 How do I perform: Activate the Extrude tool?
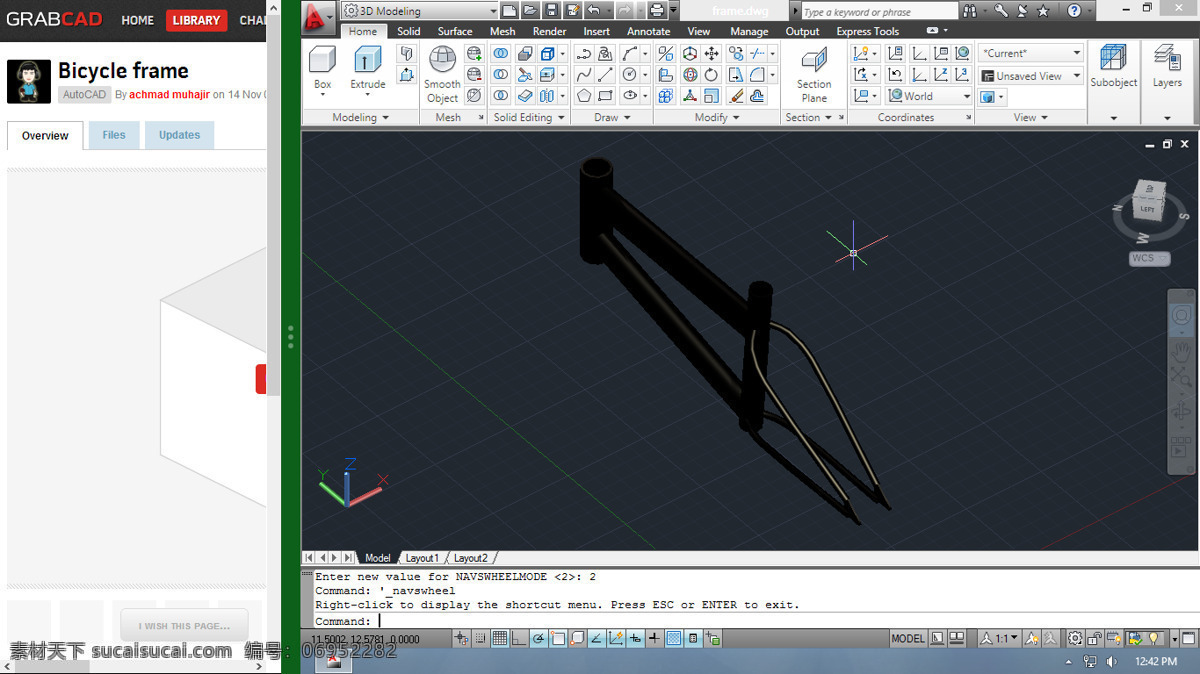368,69
